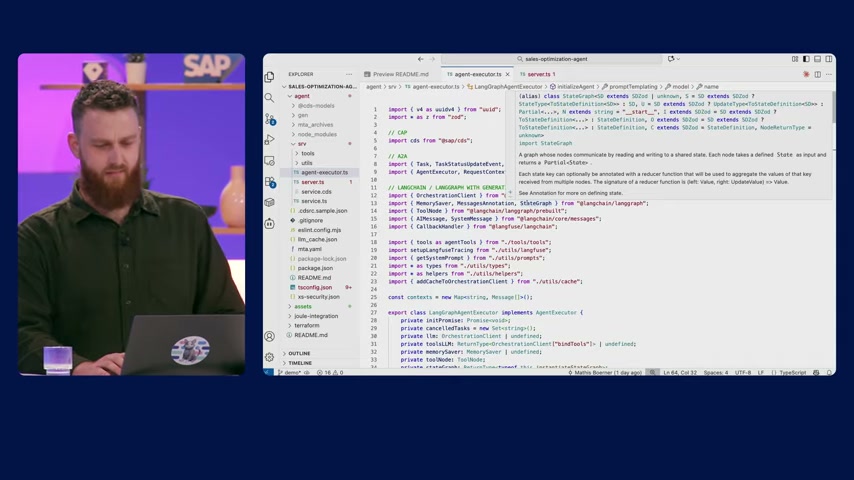The width and height of the screenshot is (854, 480).
Task: Open the Accounts menu icon
Action: point(270,337)
